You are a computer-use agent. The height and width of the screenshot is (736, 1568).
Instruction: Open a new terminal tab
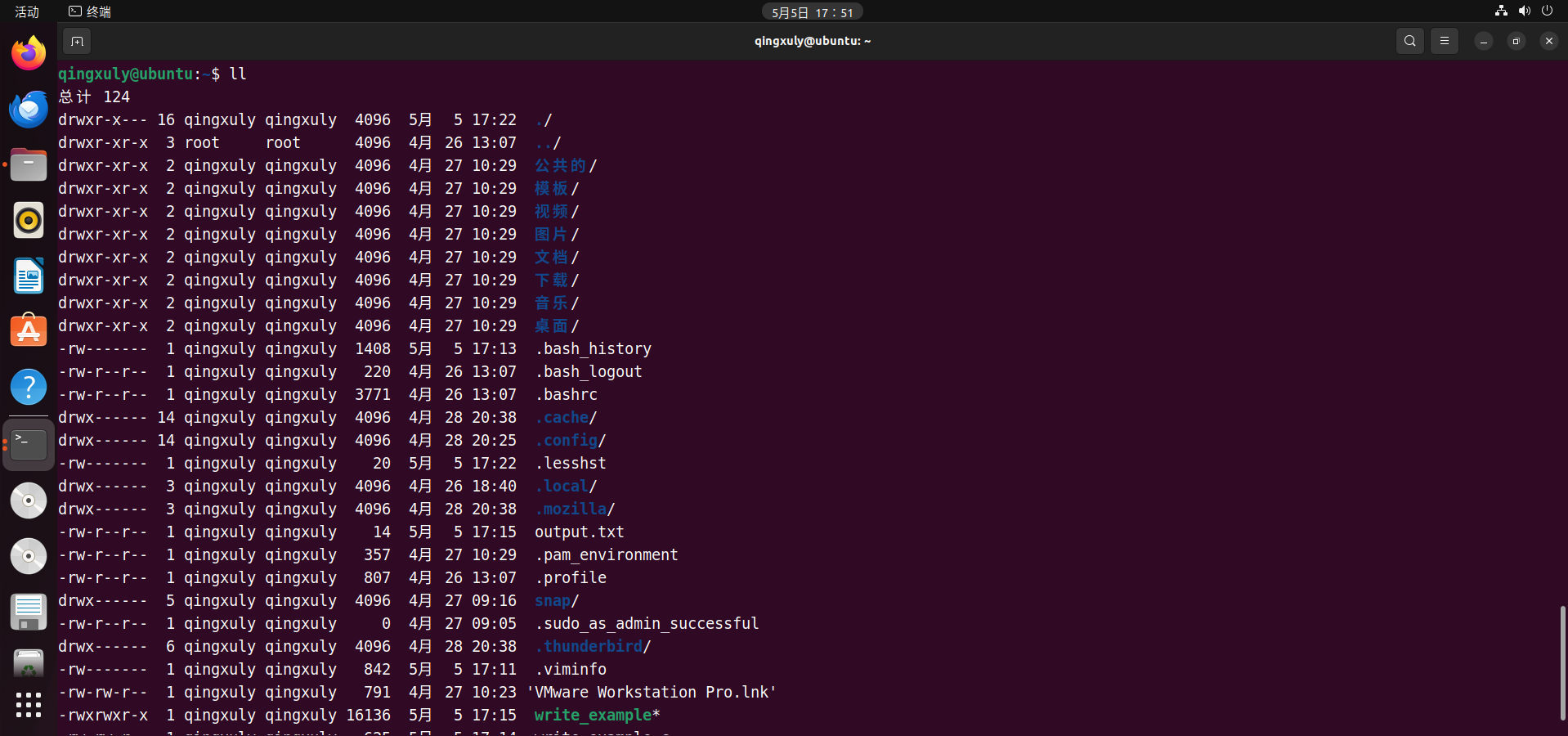[77, 41]
